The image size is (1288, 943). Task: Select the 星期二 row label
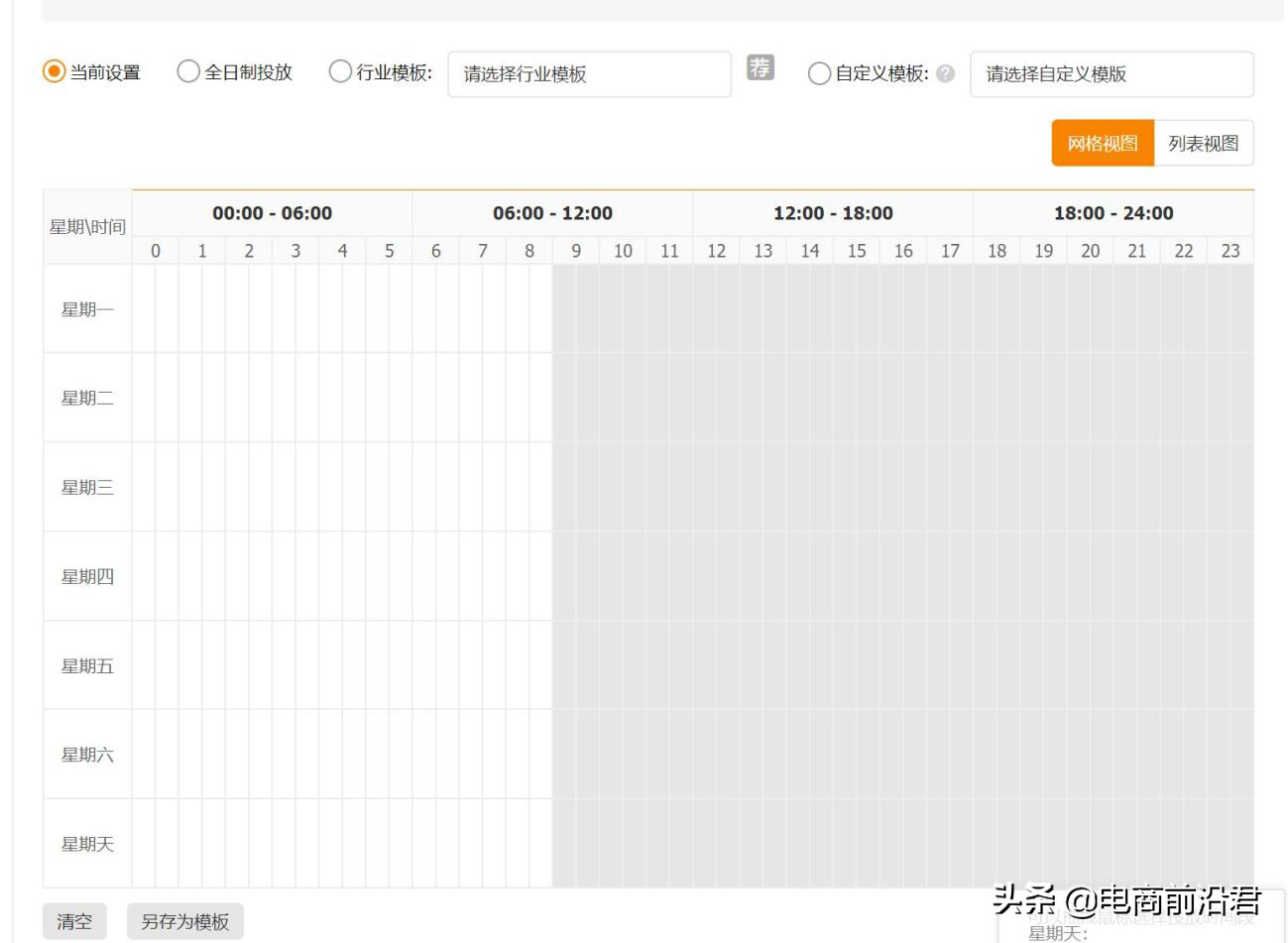87,398
